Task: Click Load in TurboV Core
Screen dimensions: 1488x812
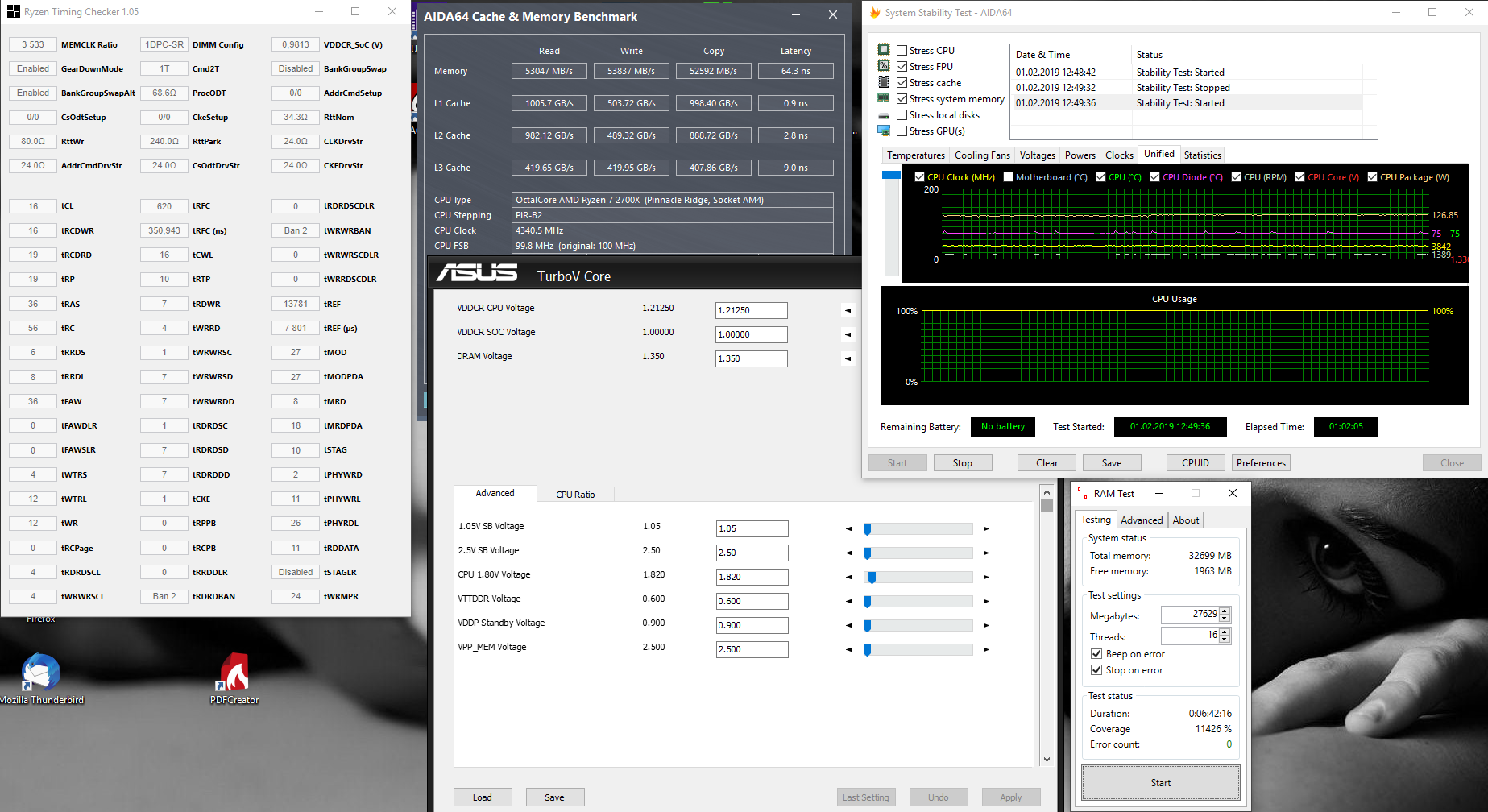Action: pos(483,797)
